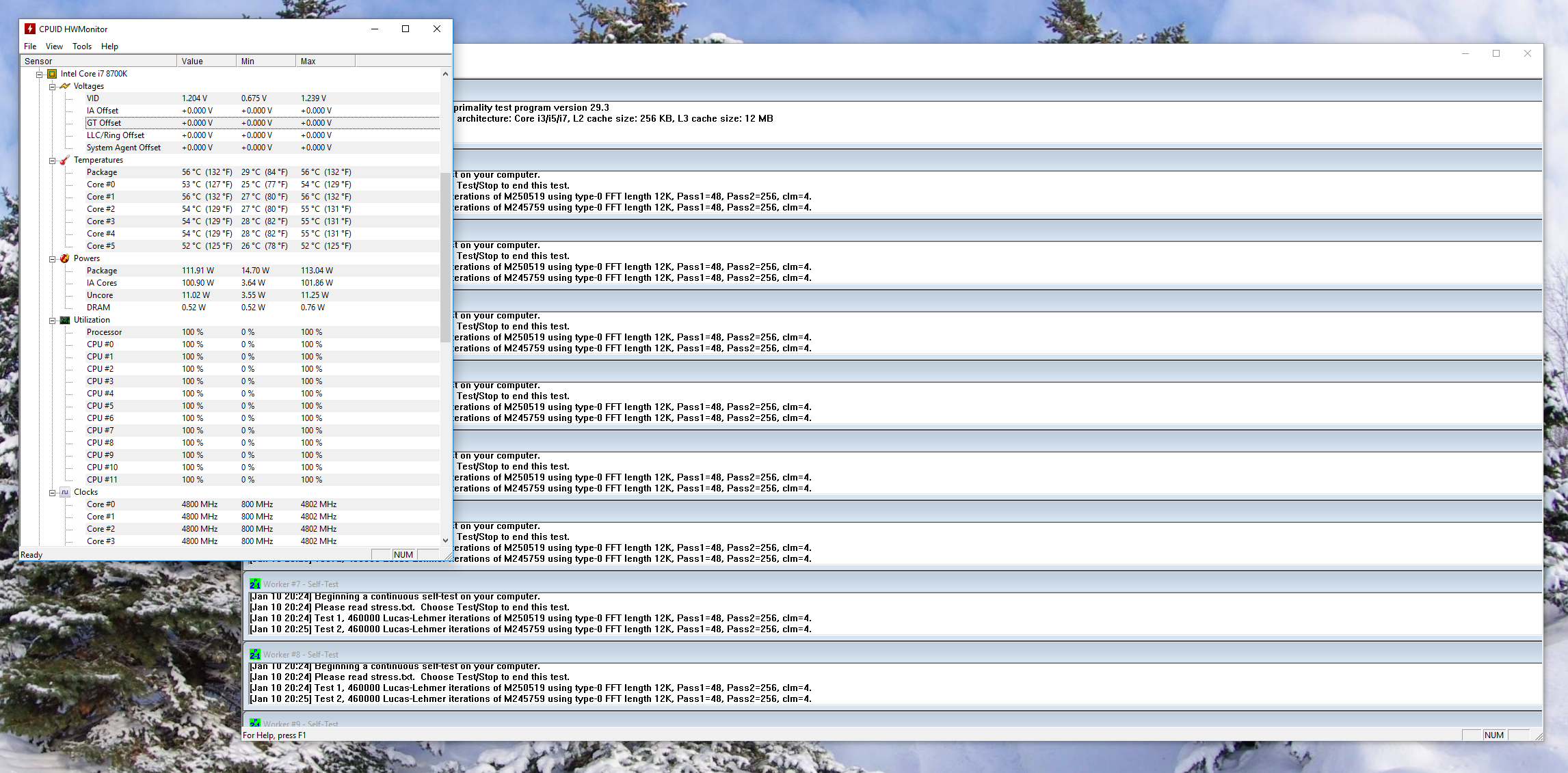Image resolution: width=1568 pixels, height=773 pixels.
Task: Click the Value column header
Action: point(205,62)
